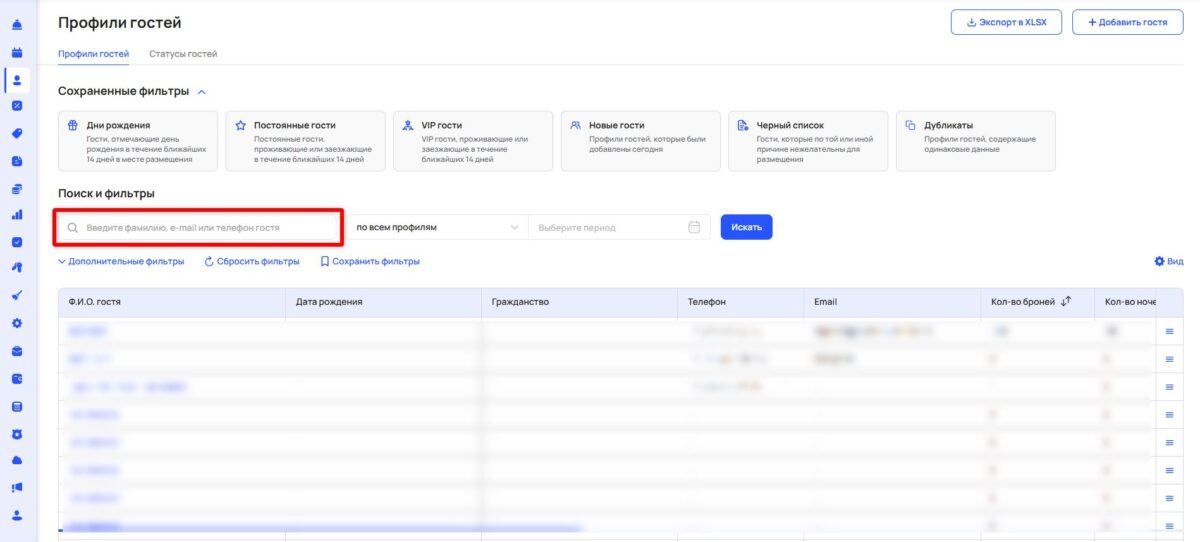Click the megaphone icon in left sidebar
1200x542 pixels.
(17, 488)
